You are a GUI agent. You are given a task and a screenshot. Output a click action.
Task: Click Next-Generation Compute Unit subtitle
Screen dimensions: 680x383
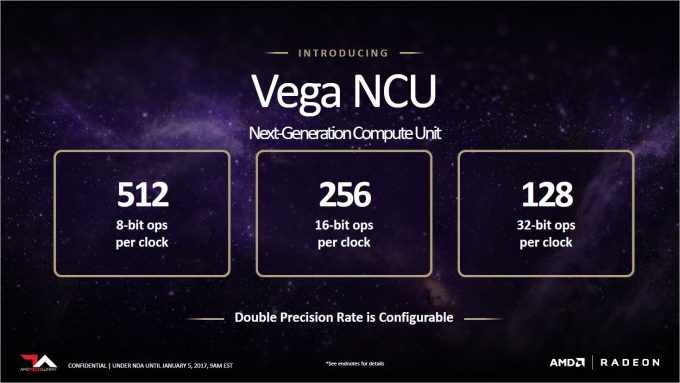(x=345, y=133)
